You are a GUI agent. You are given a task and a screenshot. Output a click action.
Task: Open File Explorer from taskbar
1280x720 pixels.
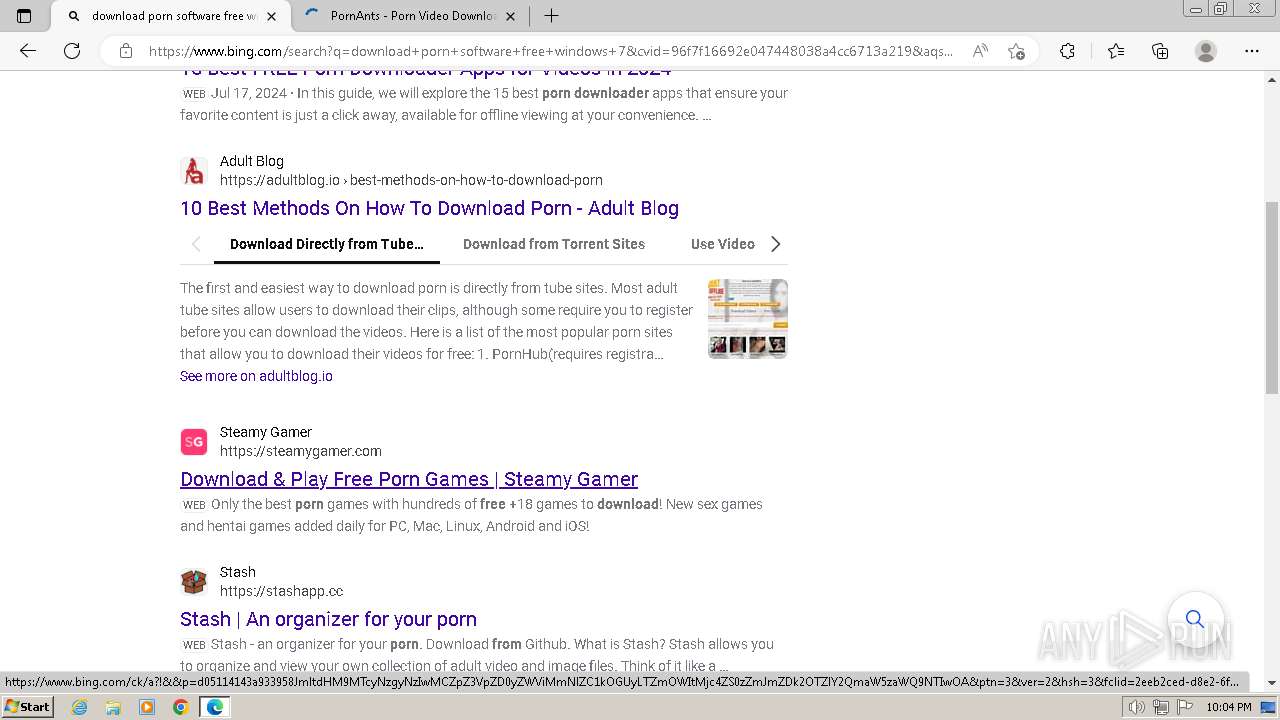113,707
